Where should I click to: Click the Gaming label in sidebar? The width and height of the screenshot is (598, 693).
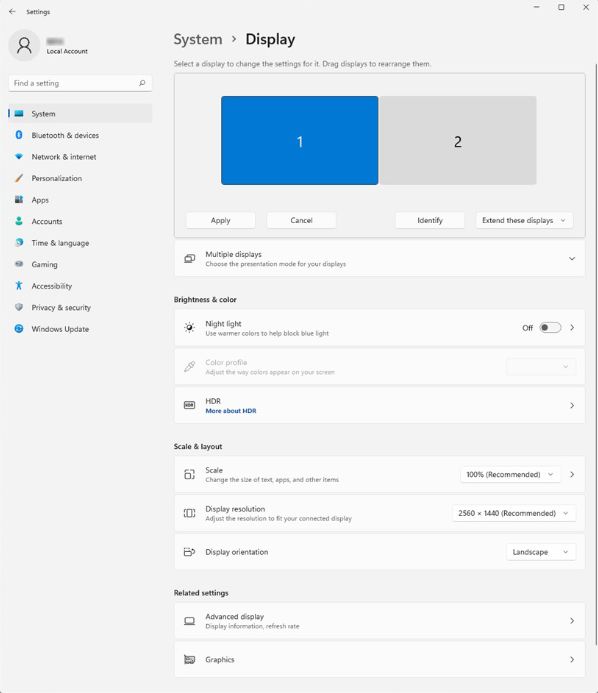pos(44,264)
